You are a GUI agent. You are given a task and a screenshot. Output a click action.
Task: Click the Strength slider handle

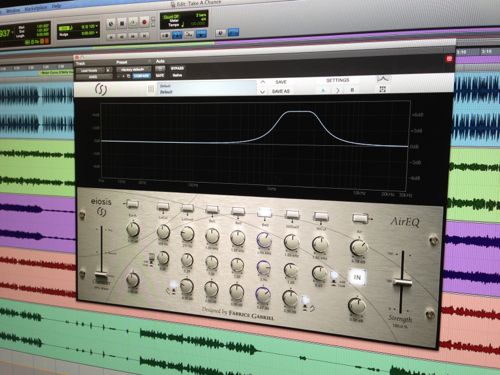pos(402,282)
